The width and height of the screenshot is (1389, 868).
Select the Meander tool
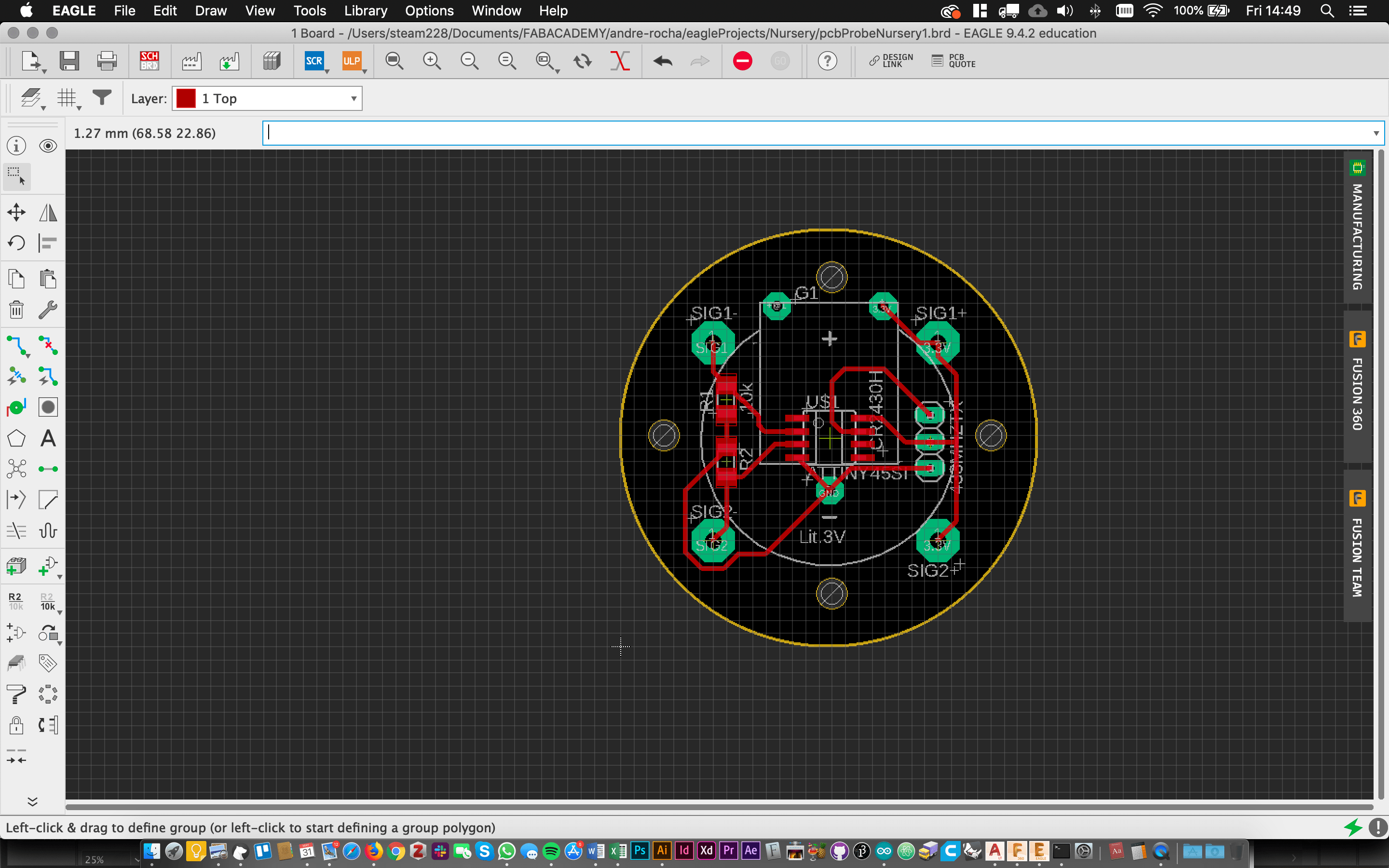tap(48, 530)
